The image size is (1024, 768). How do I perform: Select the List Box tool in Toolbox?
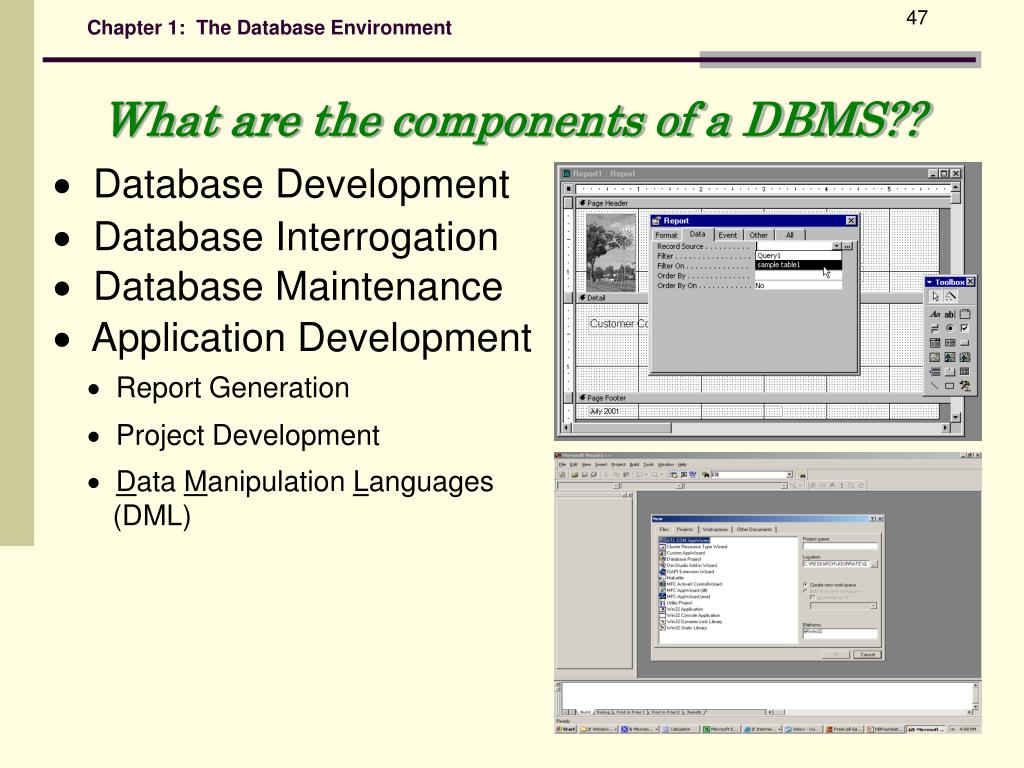950,343
